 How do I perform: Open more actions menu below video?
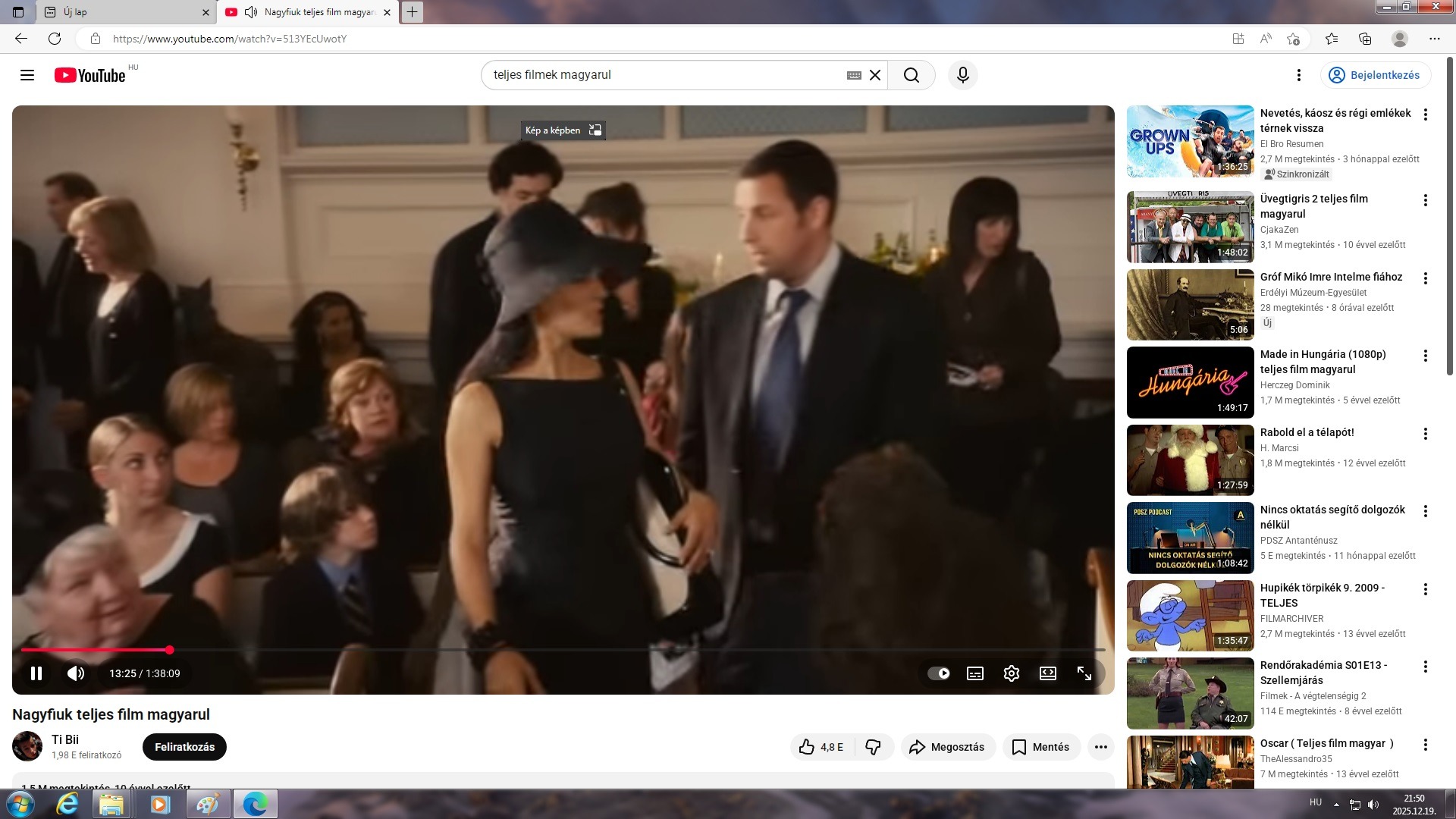pos(1100,747)
